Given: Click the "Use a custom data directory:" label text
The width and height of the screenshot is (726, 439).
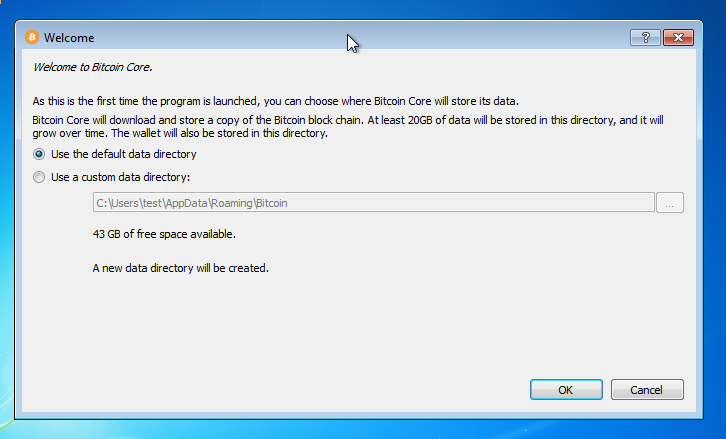Looking at the screenshot, I should pos(120,178).
